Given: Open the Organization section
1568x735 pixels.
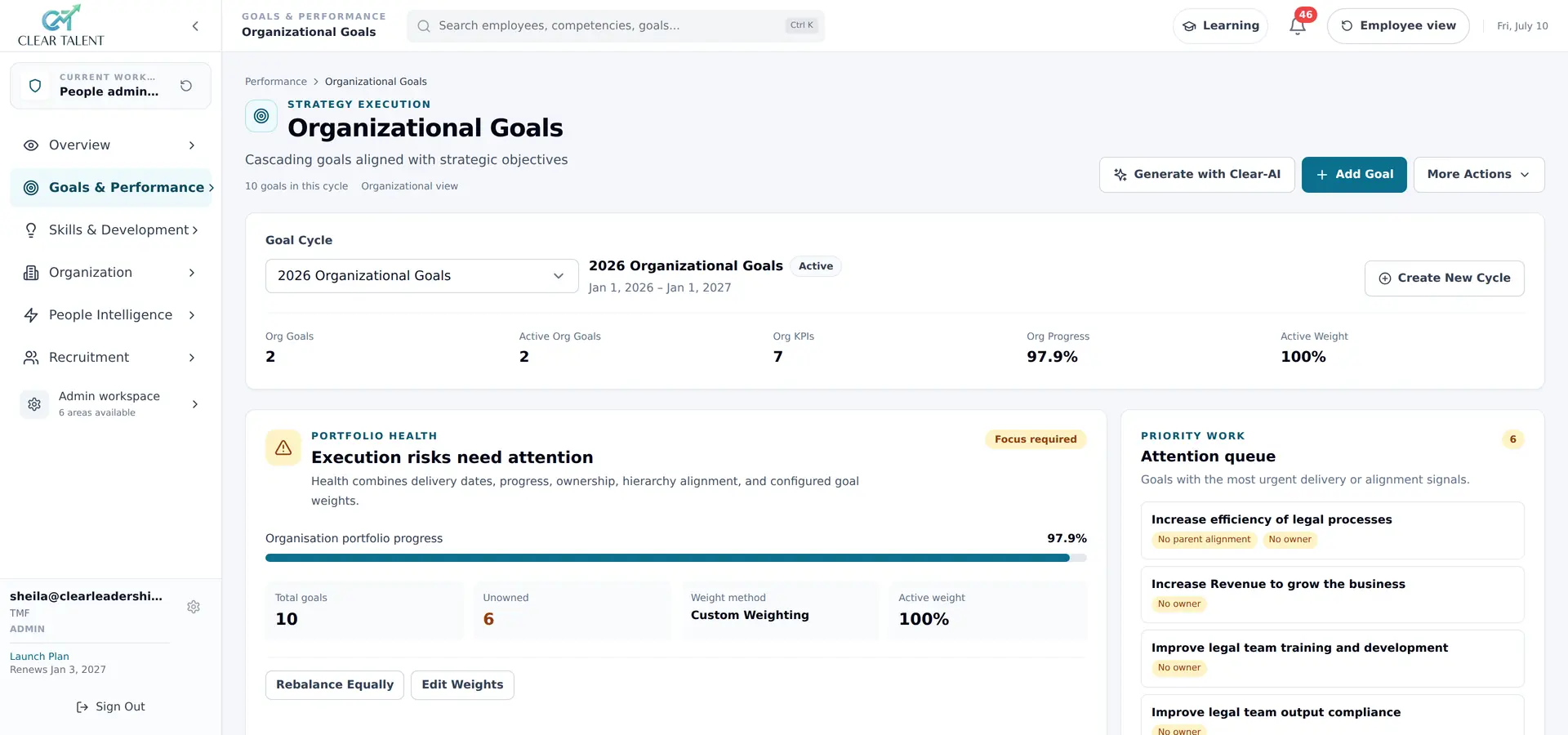Looking at the screenshot, I should (x=110, y=273).
